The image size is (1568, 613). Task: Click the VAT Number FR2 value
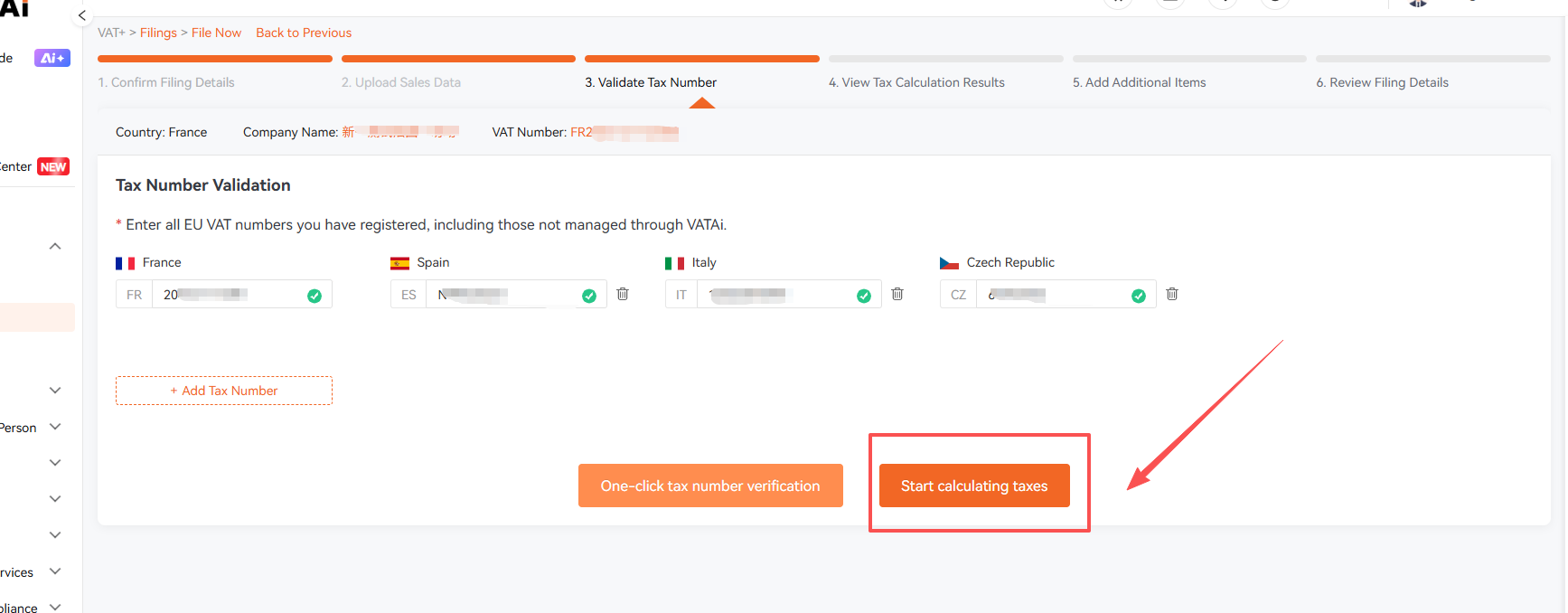[x=624, y=132]
